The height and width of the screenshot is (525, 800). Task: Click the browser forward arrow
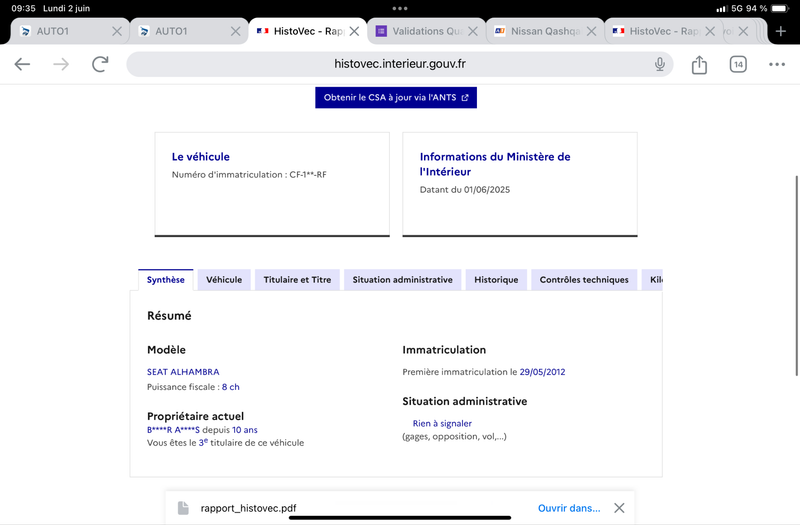click(x=61, y=64)
